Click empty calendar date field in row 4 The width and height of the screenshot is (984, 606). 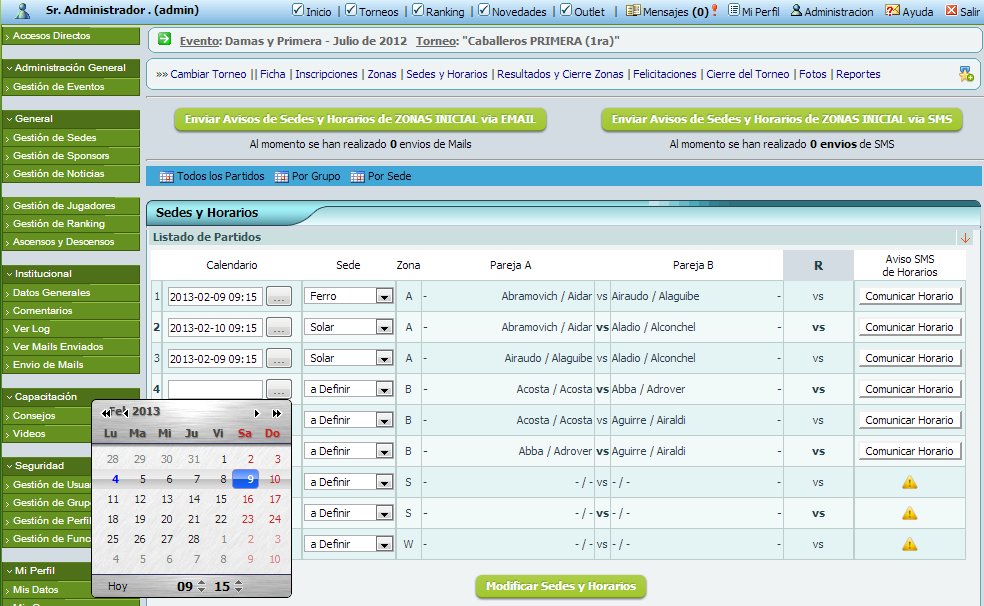(x=215, y=390)
